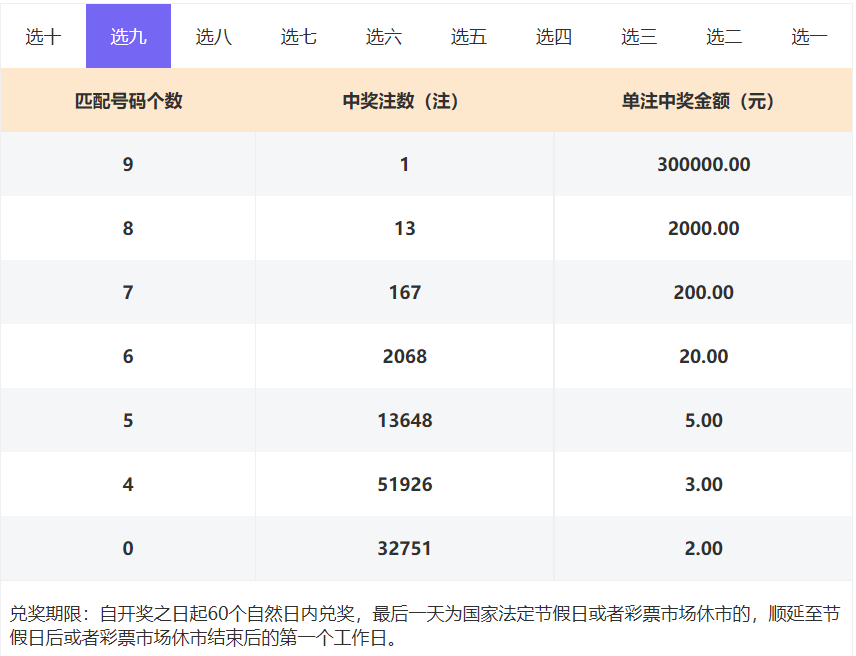
Task: Open the 选一 tab
Action: coord(809,37)
